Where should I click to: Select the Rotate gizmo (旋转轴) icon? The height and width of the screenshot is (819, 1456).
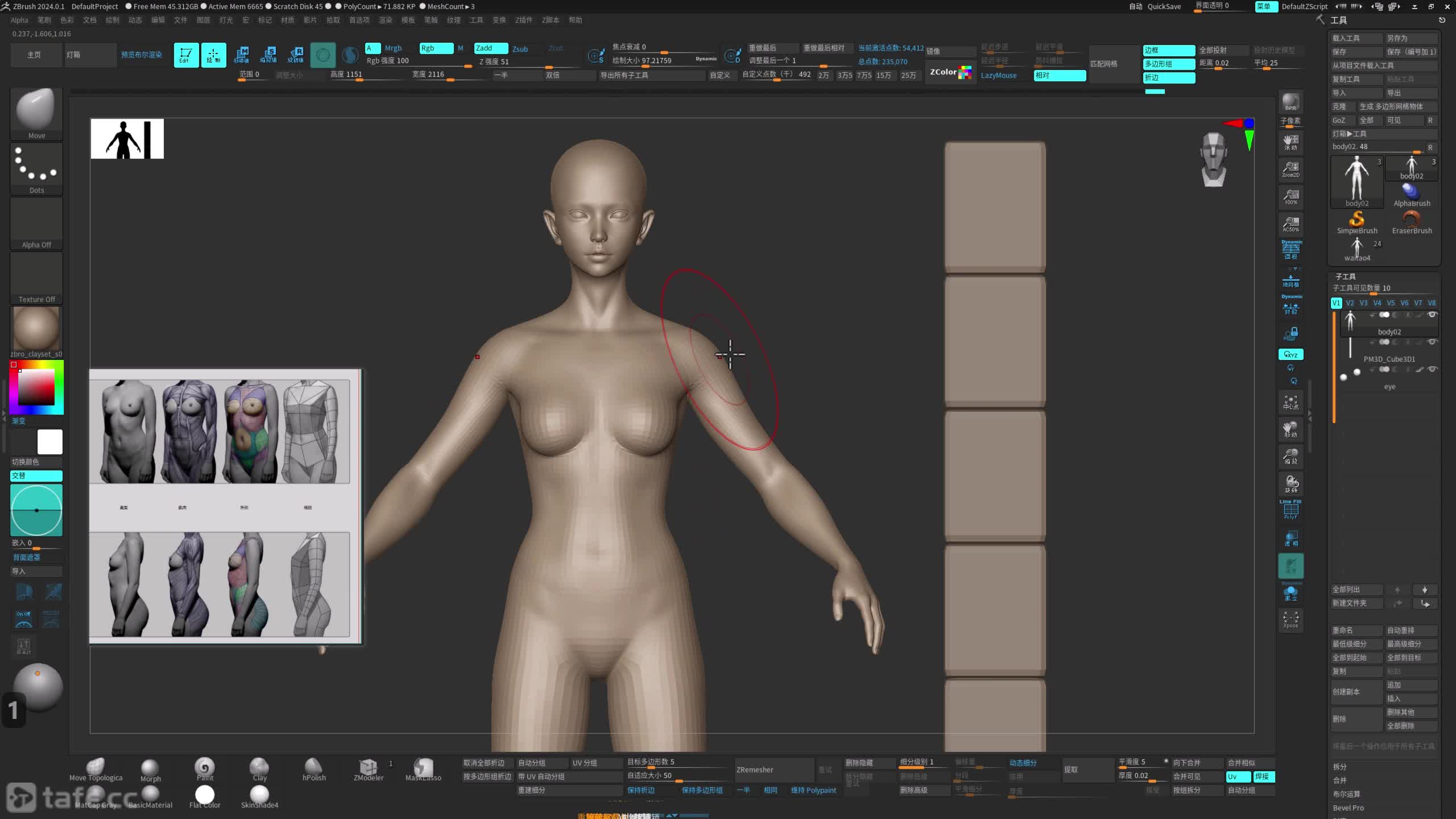point(296,55)
